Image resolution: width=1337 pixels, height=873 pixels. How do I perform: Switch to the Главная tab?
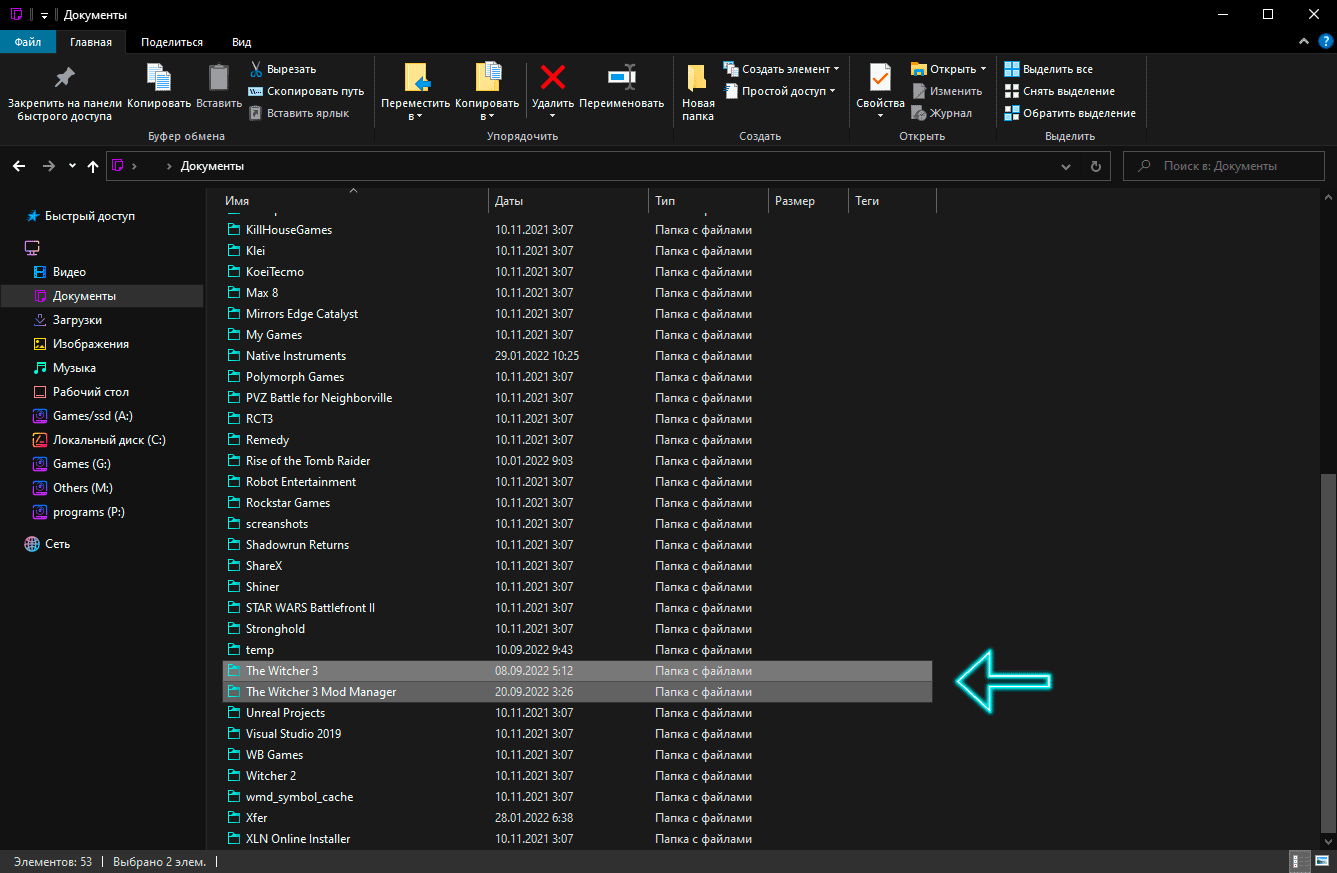(91, 42)
